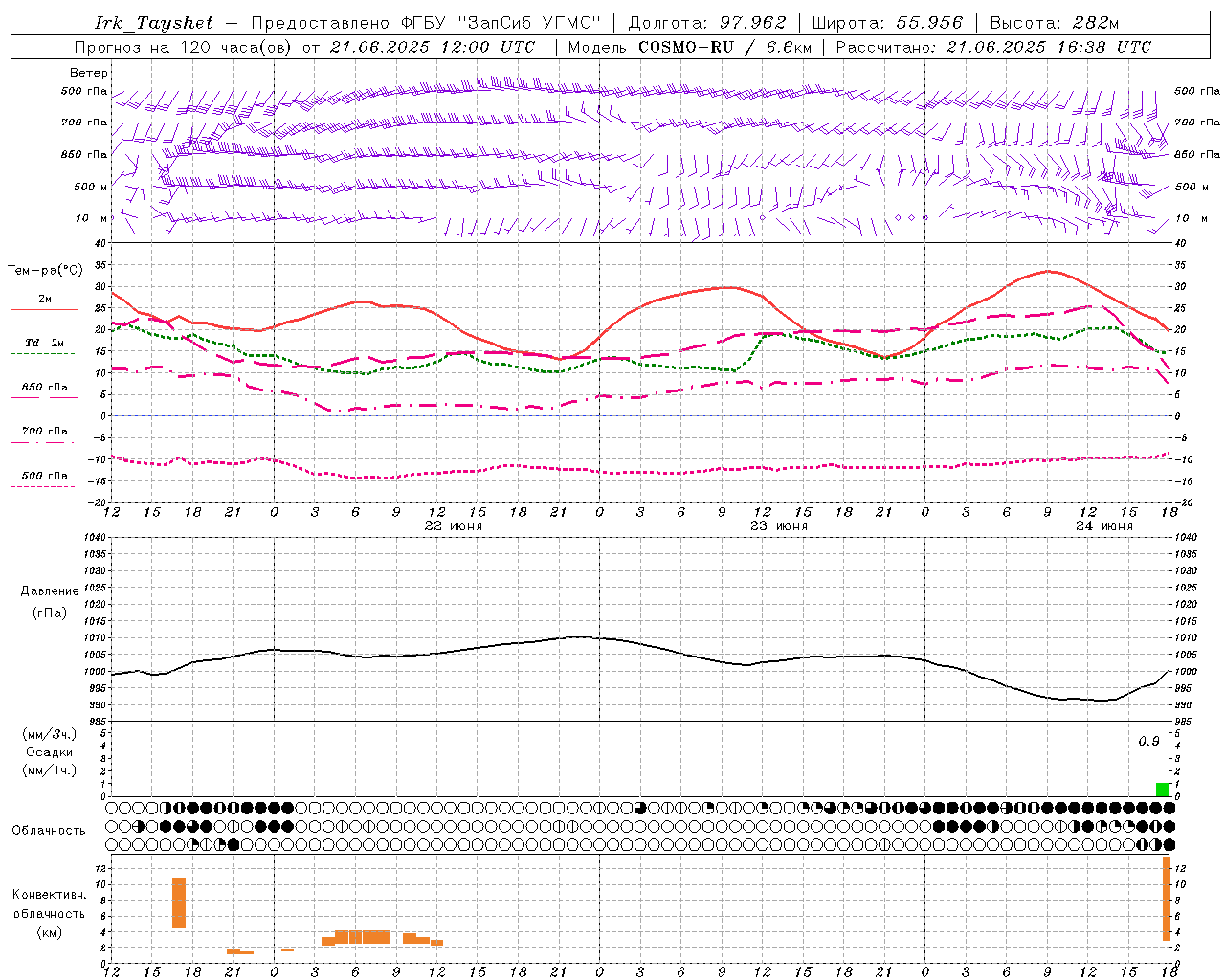This screenshot has height=980, width=1225.
Task: Click the text Предоставлено ФГБУ "ЗапСиб УГМС"
Action: click(425, 23)
